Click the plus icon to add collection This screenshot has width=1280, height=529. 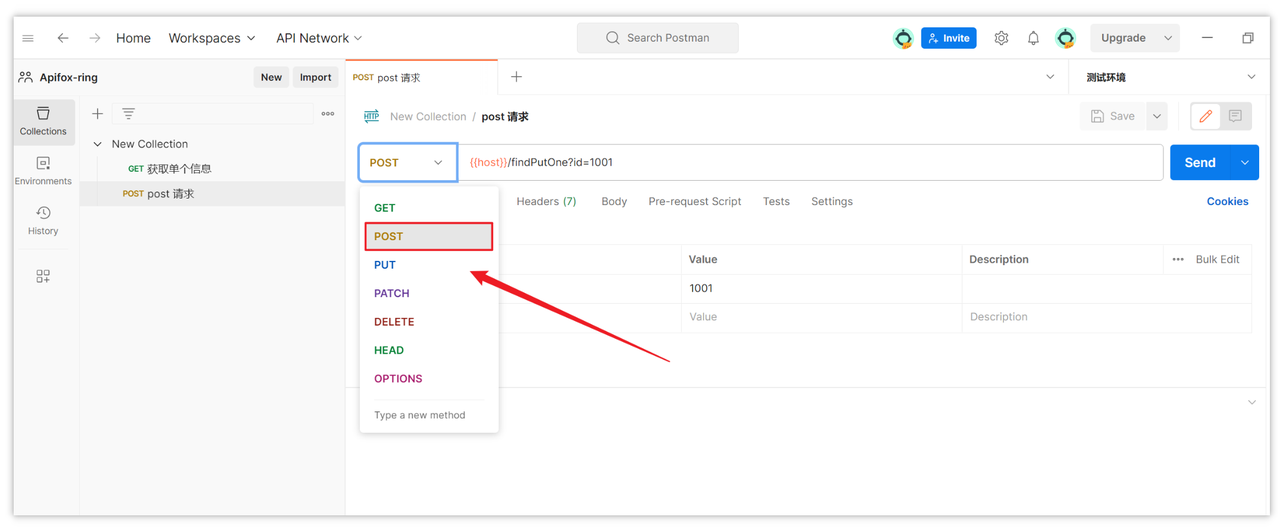(x=97, y=114)
